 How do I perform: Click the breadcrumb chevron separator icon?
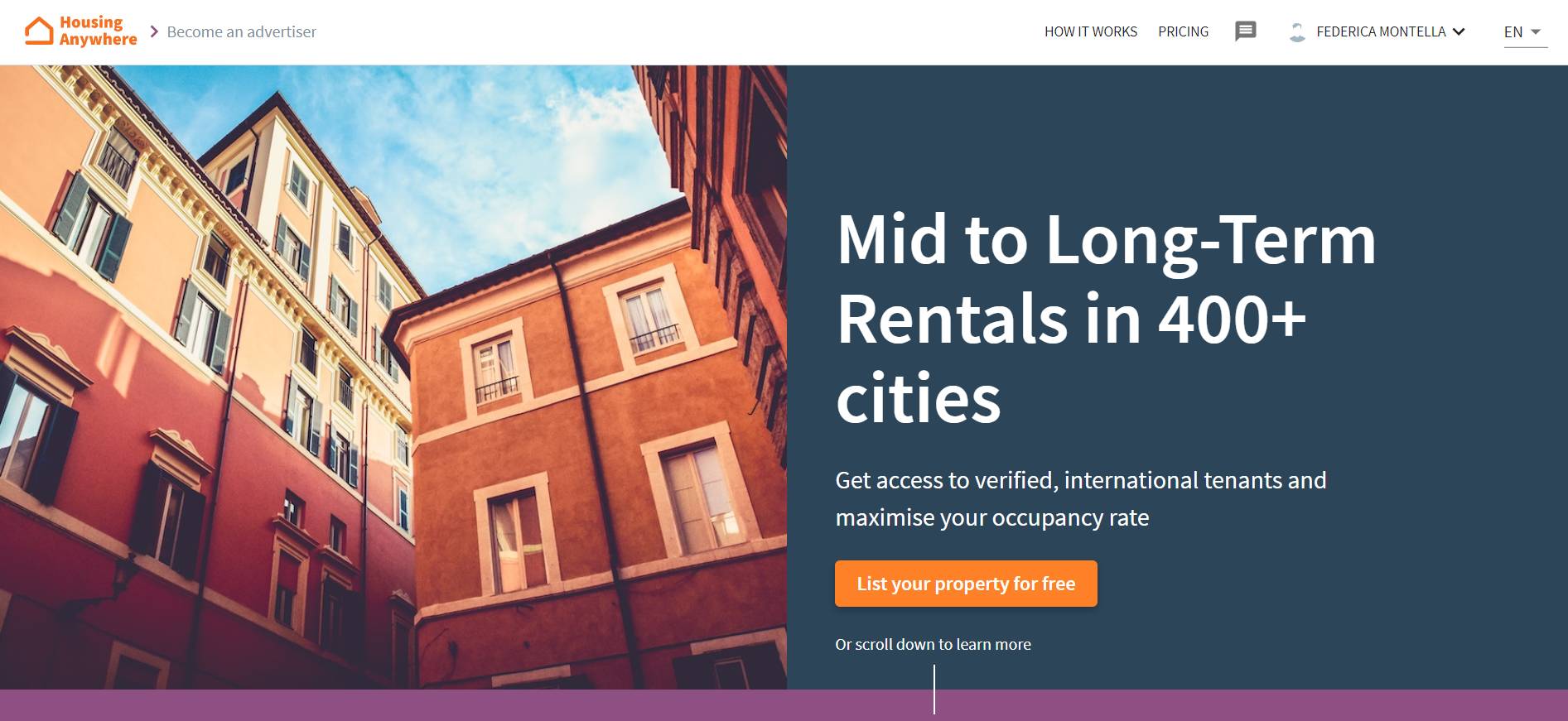click(x=154, y=31)
